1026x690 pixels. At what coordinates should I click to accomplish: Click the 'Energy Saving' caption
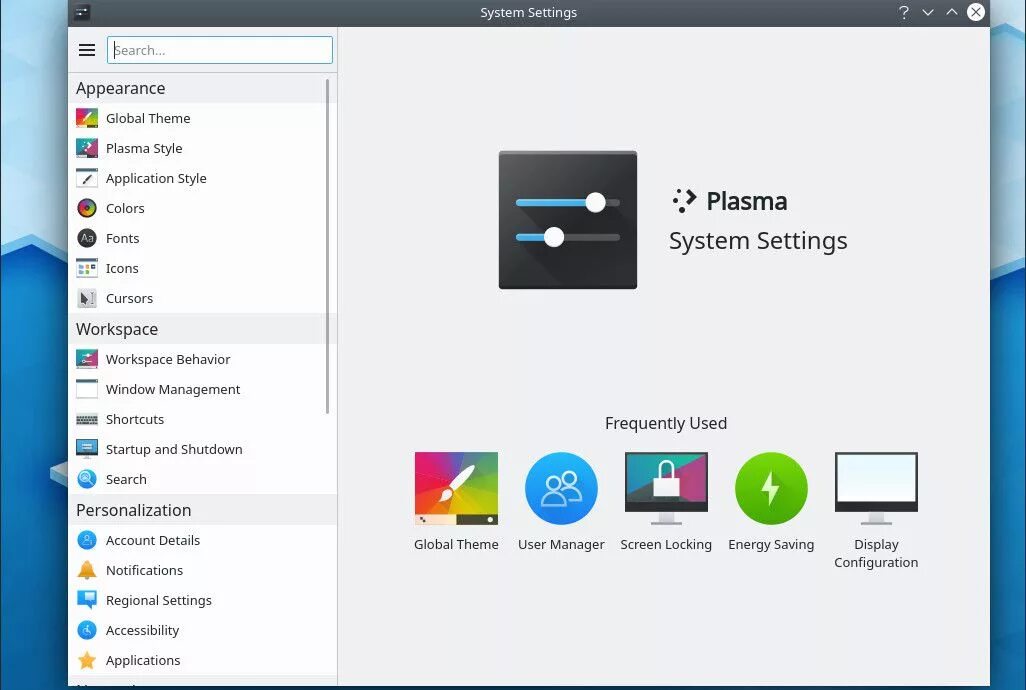[771, 544]
